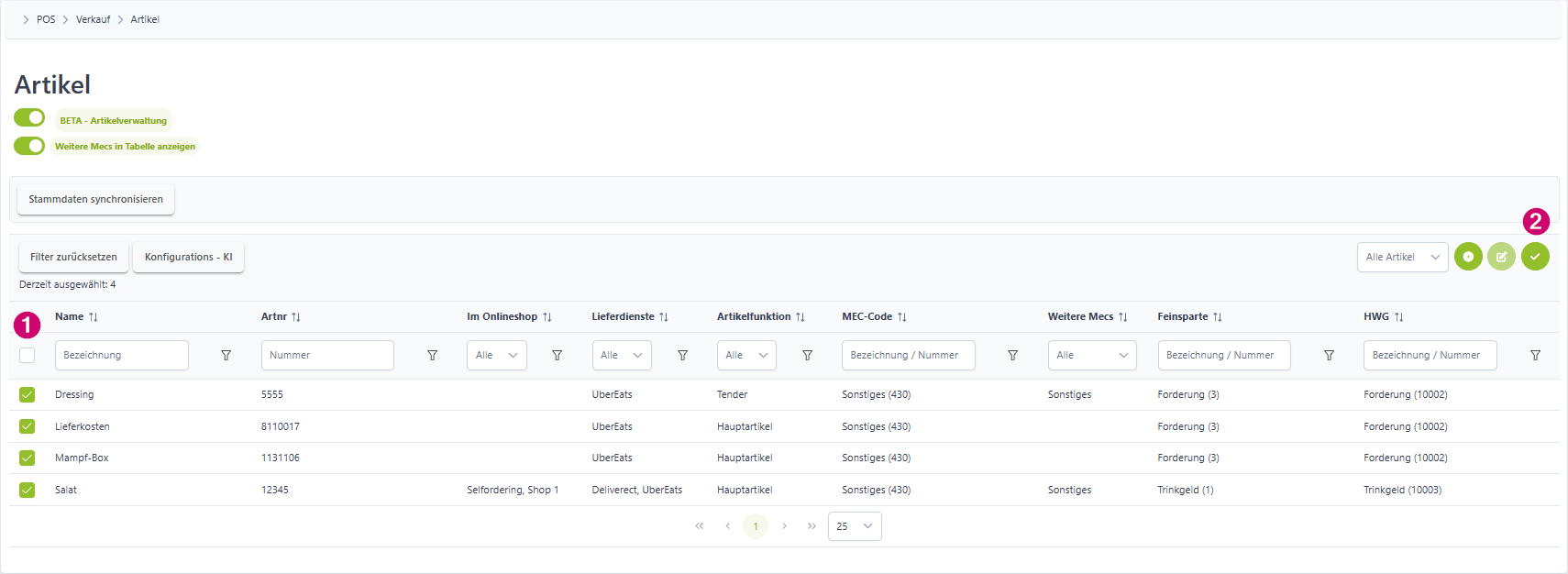Open the Weitere Mecs Alle dropdown
The image size is (1568, 574).
pyautogui.click(x=1092, y=355)
